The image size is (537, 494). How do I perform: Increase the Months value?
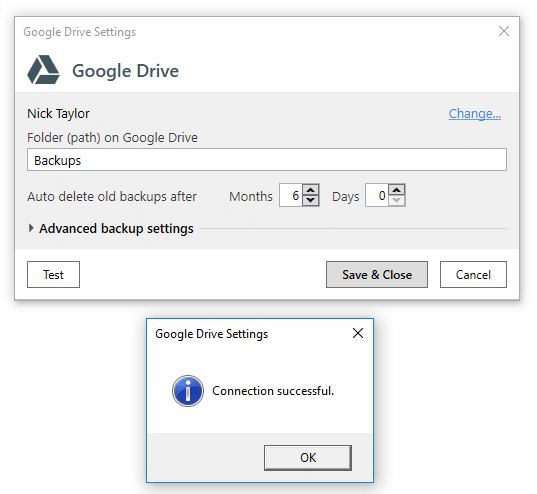point(311,190)
